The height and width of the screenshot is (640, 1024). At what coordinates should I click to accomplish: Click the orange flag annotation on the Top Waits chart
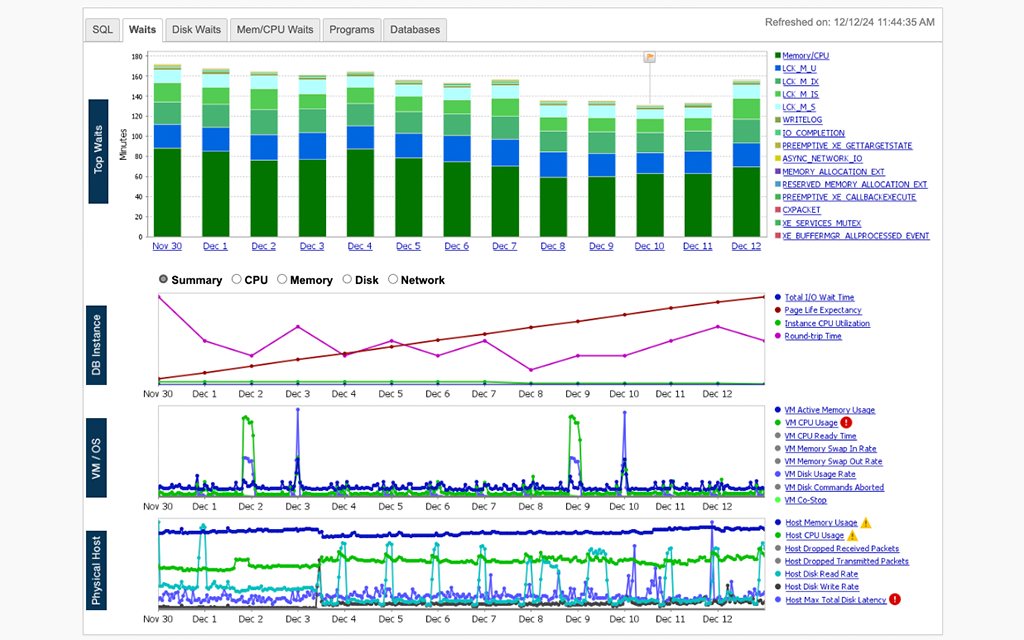pyautogui.click(x=650, y=57)
